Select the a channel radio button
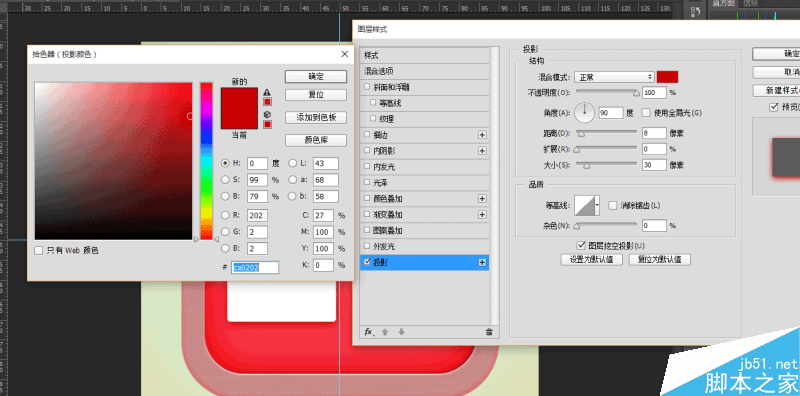 (292, 180)
